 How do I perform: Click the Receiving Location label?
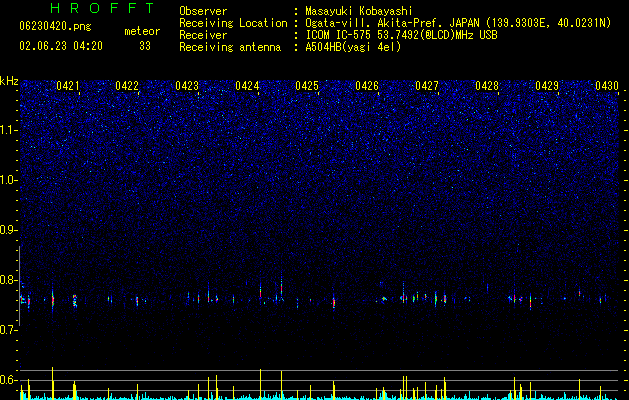tap(233, 23)
